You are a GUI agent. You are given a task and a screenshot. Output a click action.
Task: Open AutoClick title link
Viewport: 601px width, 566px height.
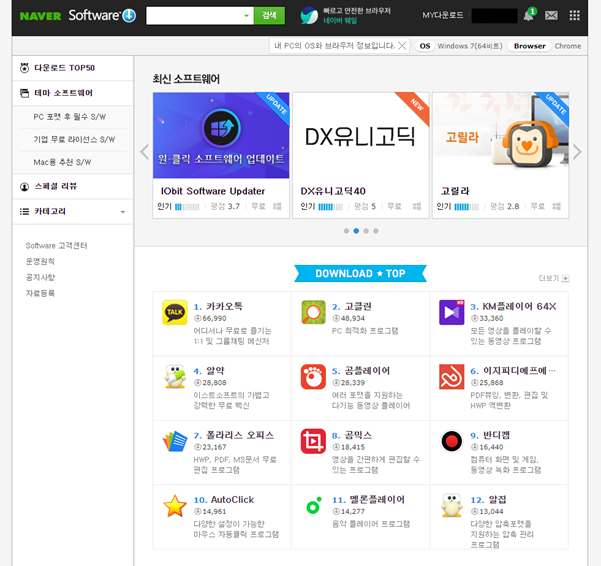pyautogui.click(x=232, y=499)
